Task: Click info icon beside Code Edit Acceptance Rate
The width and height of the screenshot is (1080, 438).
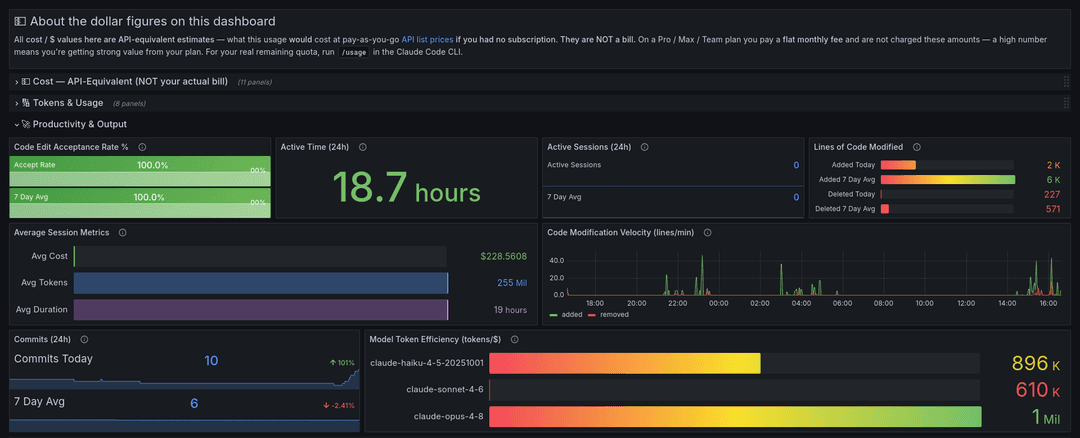Action: click(x=142, y=147)
